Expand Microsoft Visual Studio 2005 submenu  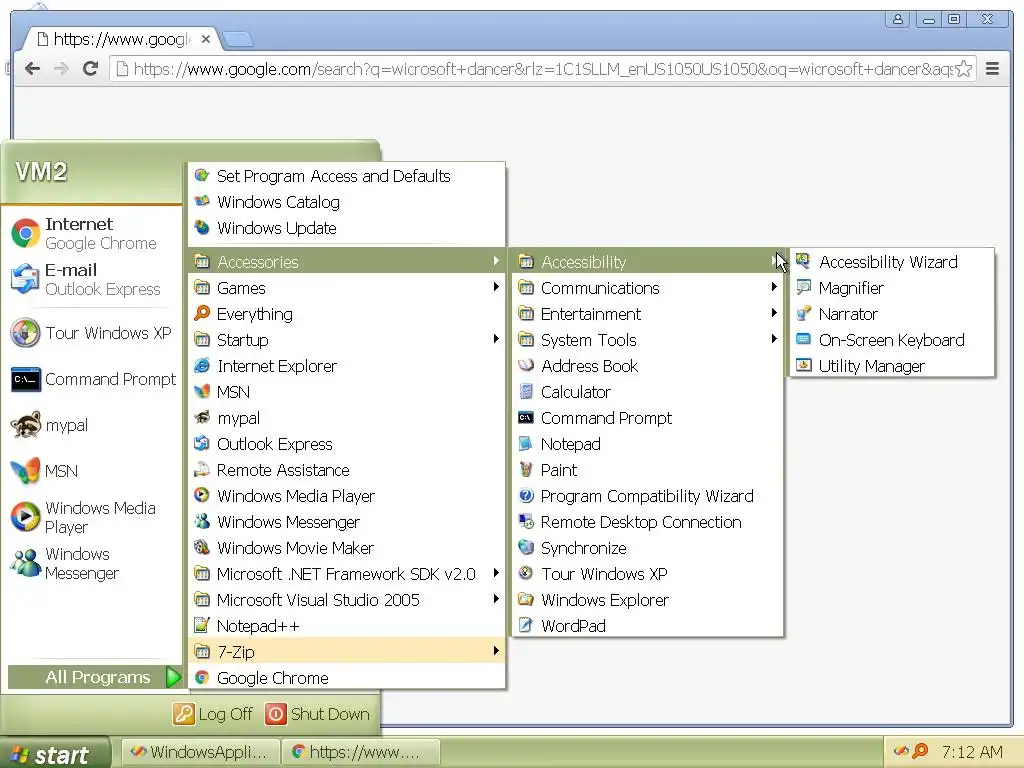(x=347, y=600)
